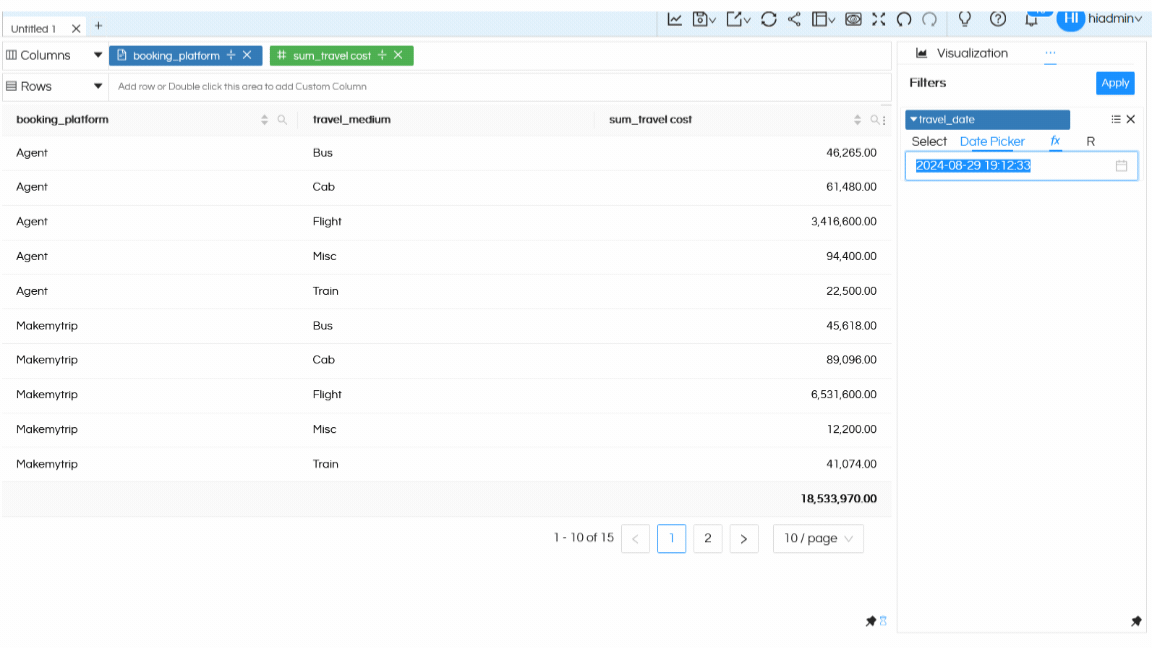This screenshot has height=648, width=1152.
Task: Search within booking_platform column
Action: pyautogui.click(x=282, y=120)
